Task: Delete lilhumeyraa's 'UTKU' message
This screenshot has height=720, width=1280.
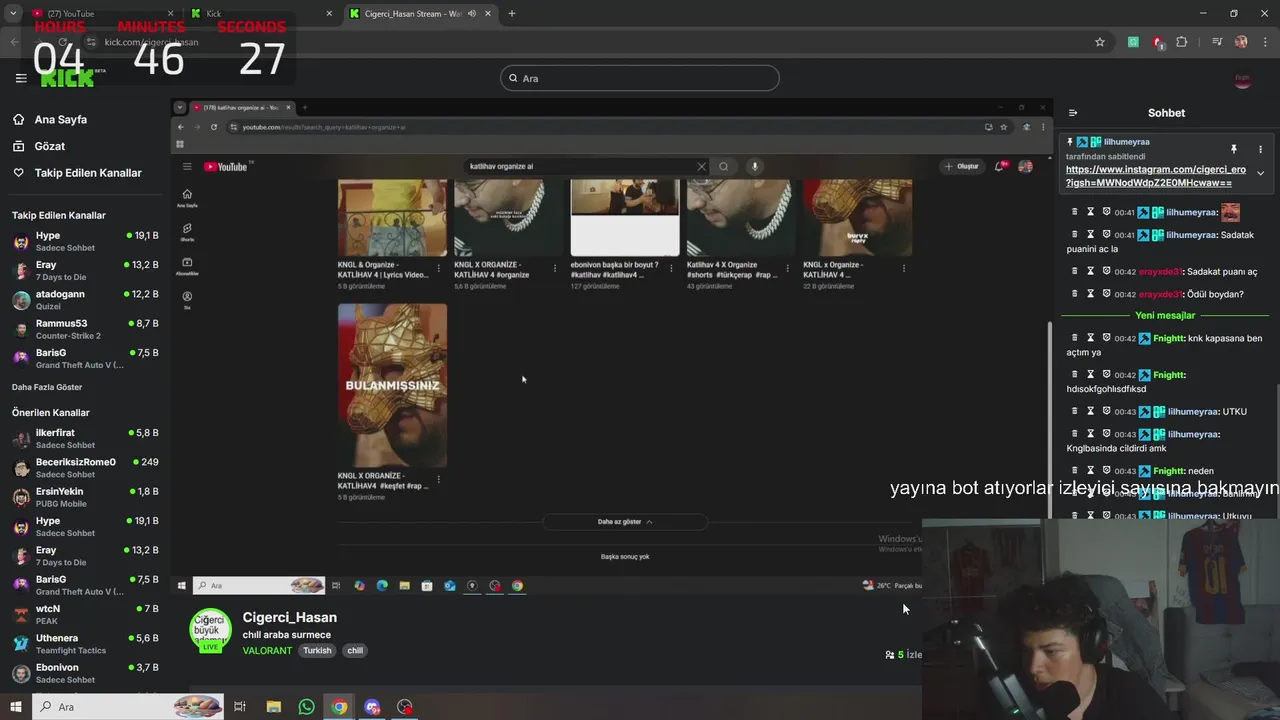Action: point(1075,411)
